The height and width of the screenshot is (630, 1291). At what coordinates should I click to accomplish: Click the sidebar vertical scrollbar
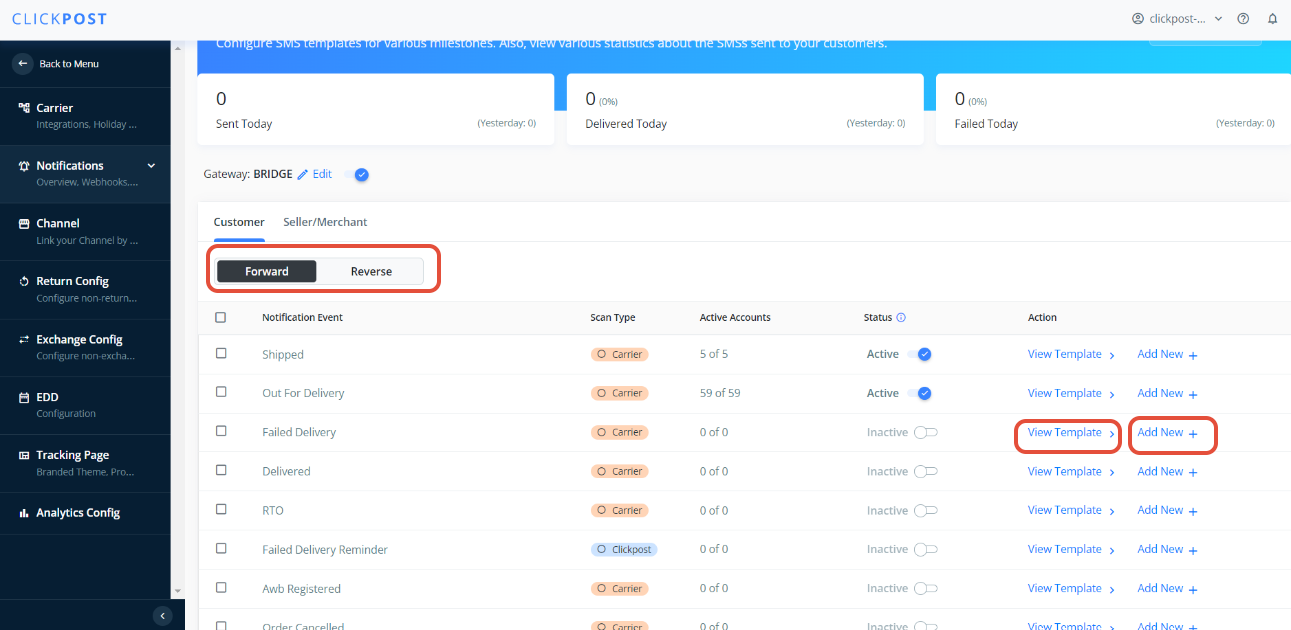pos(178,318)
